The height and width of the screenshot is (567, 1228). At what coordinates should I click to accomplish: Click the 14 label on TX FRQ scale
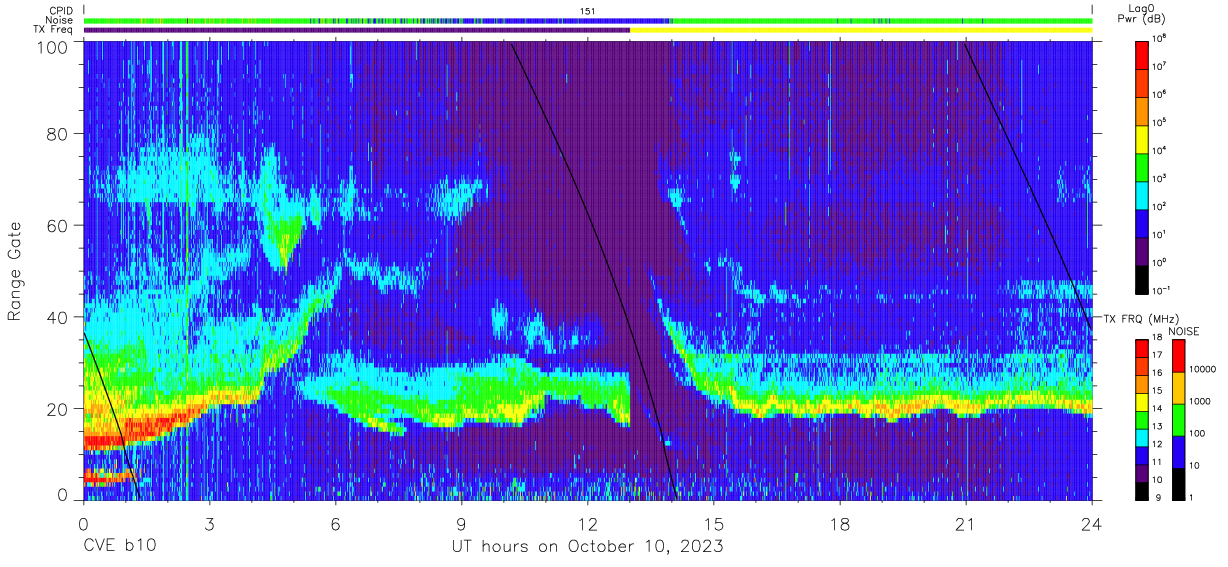[1158, 410]
